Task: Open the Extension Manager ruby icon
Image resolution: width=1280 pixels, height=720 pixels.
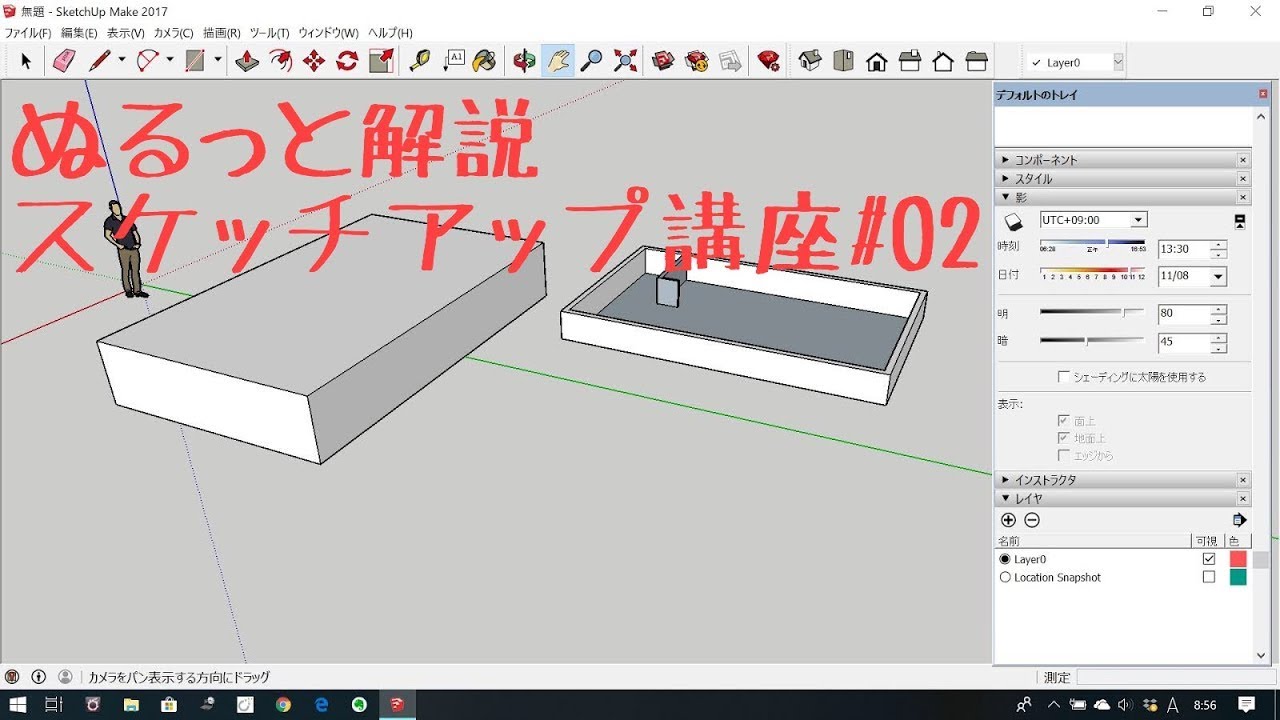Action: [x=768, y=61]
